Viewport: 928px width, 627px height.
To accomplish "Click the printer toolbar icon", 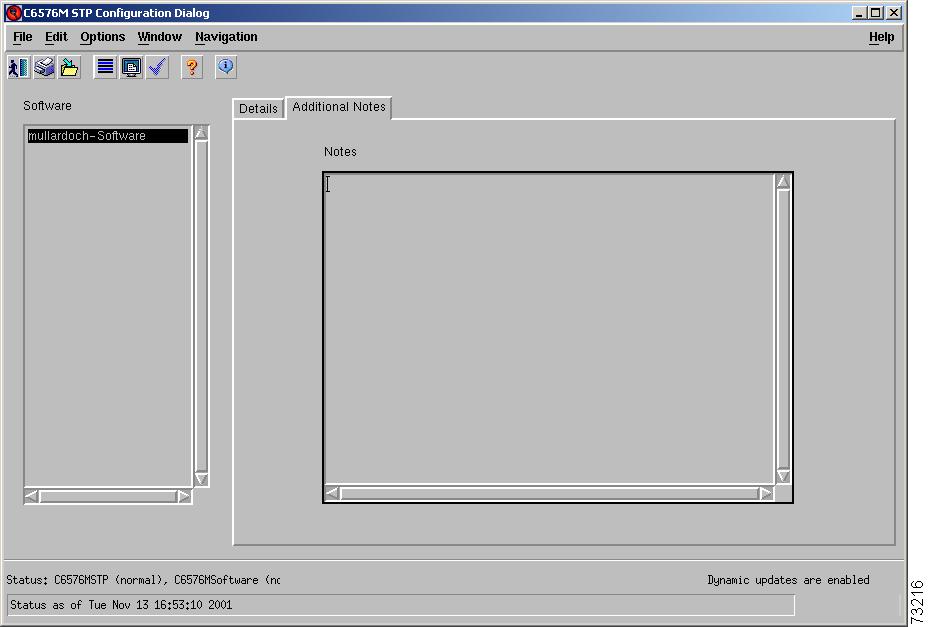I will [44, 67].
